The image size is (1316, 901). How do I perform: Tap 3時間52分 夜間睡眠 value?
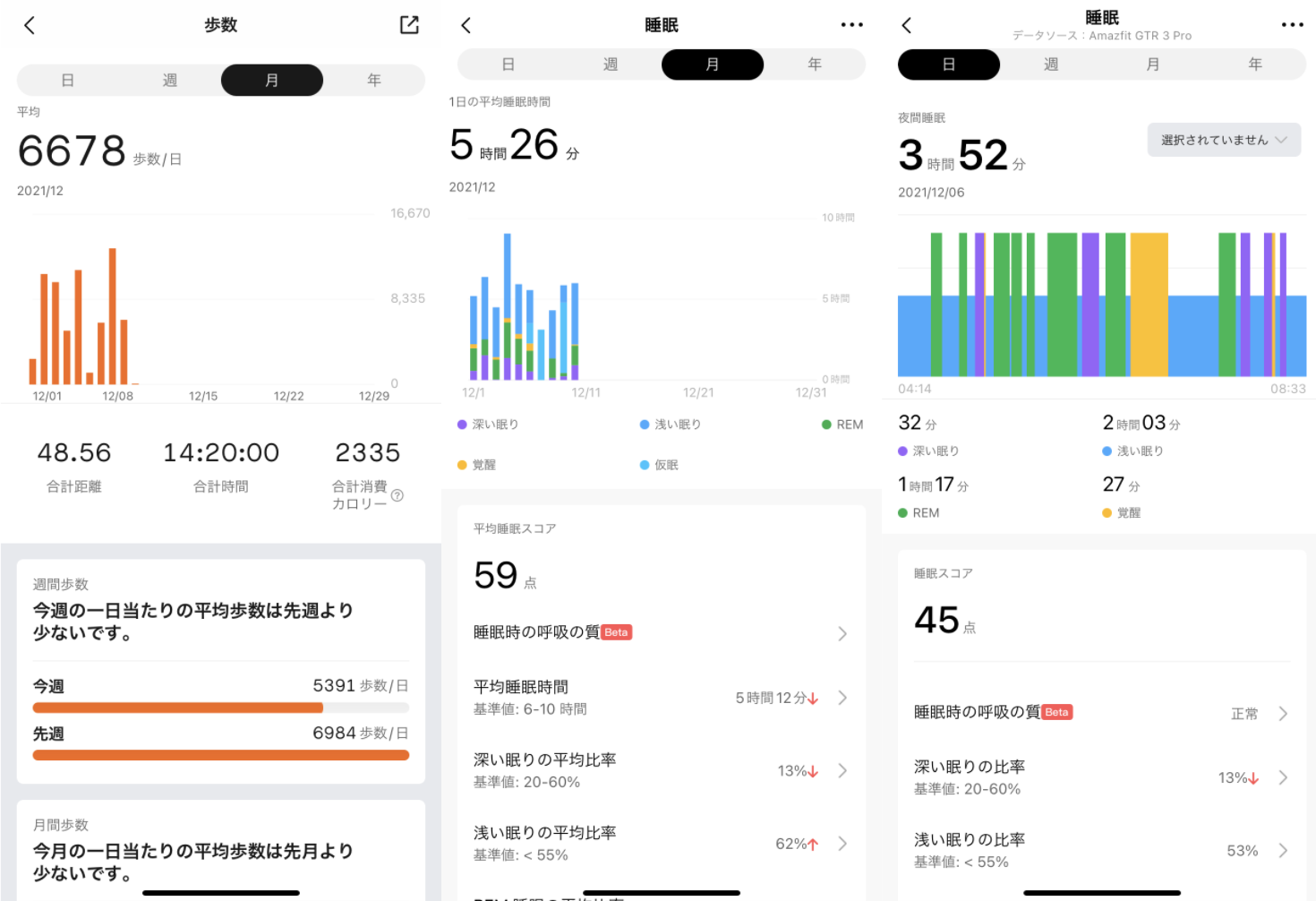coord(962,156)
